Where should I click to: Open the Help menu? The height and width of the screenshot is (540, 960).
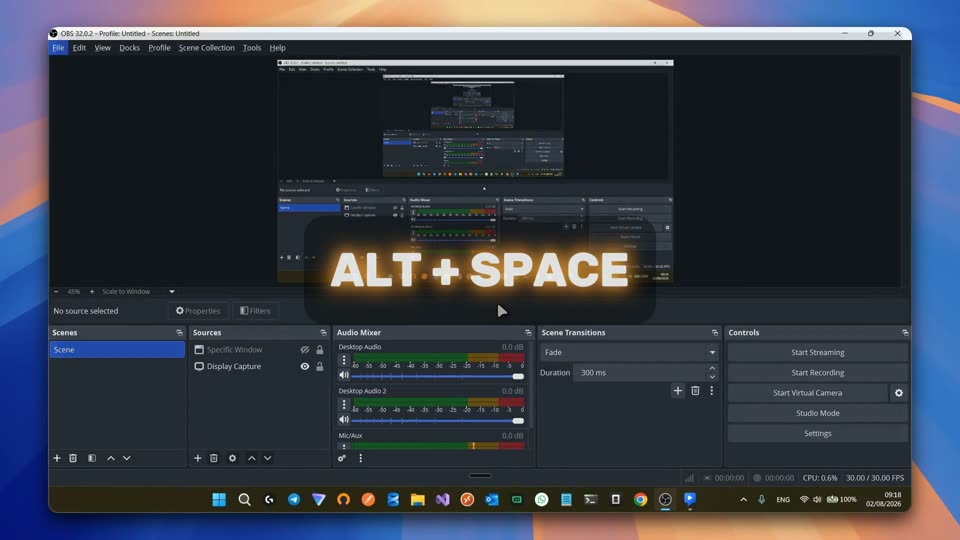coord(277,48)
